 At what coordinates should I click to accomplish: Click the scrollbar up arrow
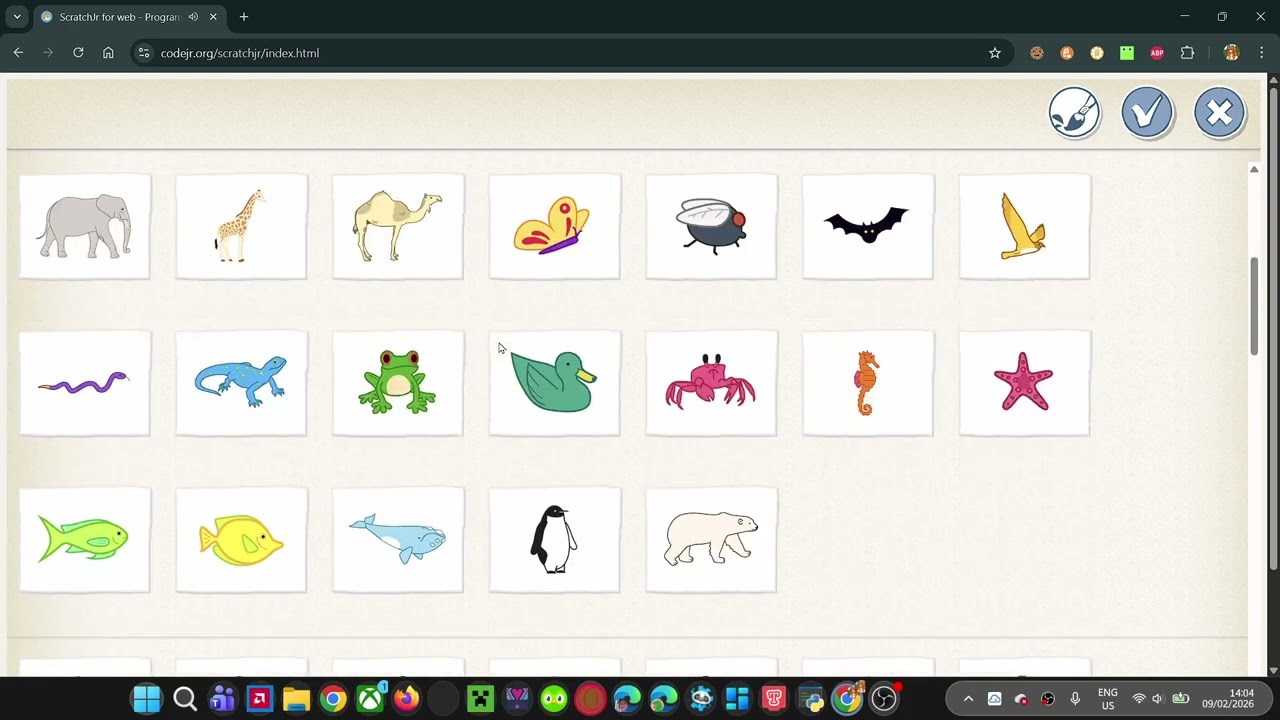point(1254,169)
